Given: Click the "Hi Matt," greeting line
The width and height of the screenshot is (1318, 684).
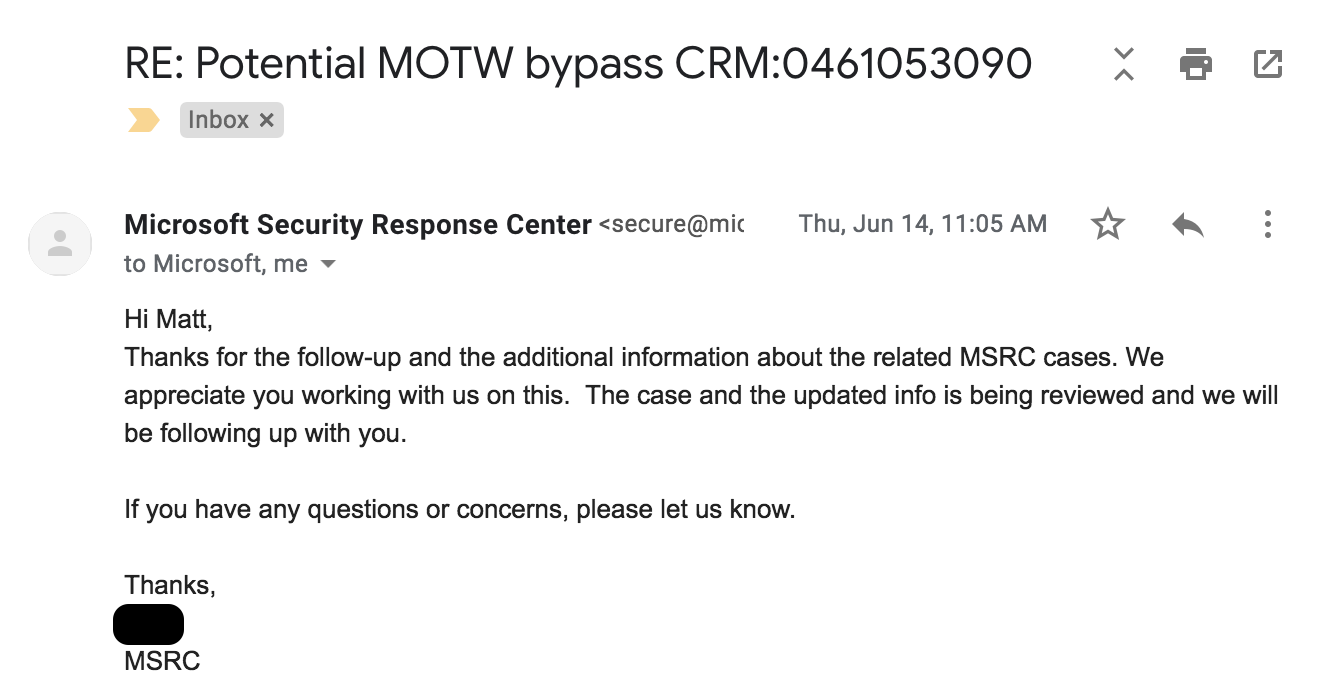Looking at the screenshot, I should [x=168, y=319].
